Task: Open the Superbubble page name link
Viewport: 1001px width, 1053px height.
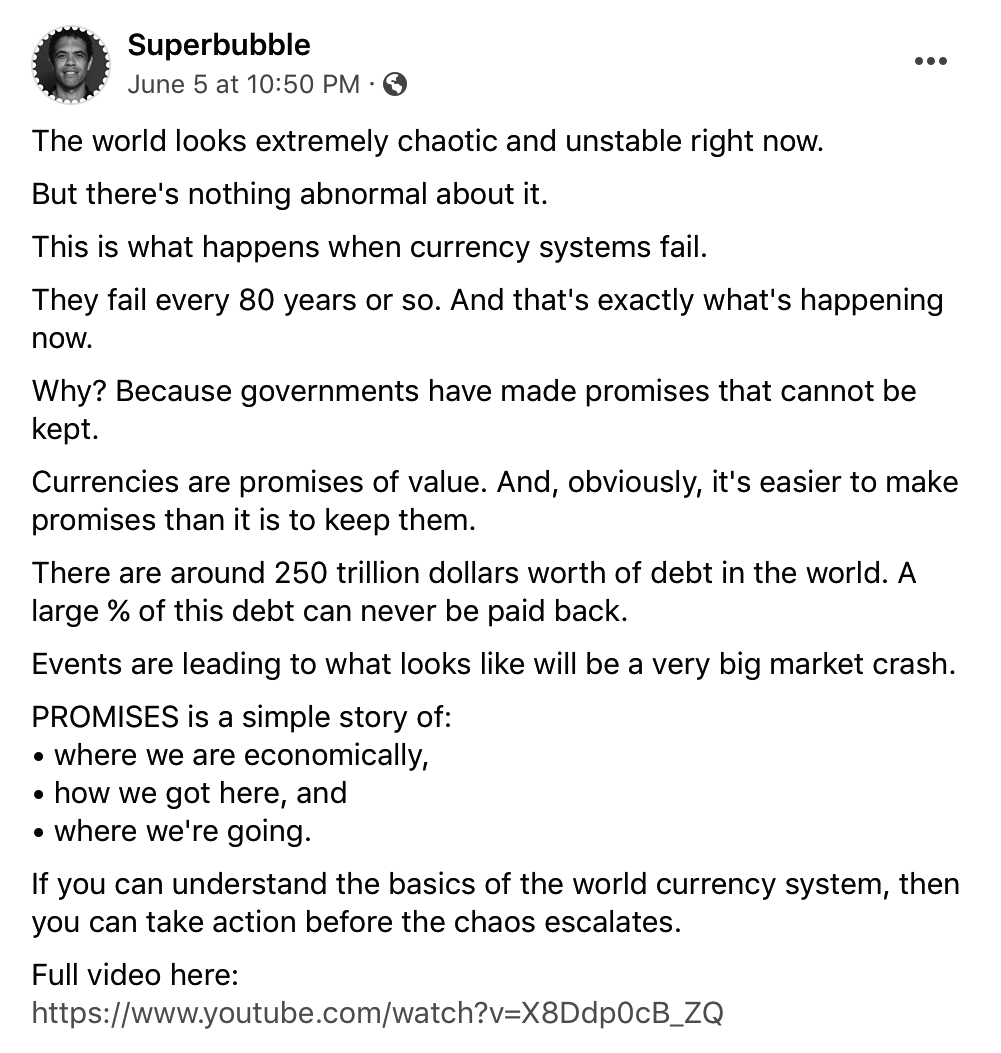Action: tap(219, 45)
